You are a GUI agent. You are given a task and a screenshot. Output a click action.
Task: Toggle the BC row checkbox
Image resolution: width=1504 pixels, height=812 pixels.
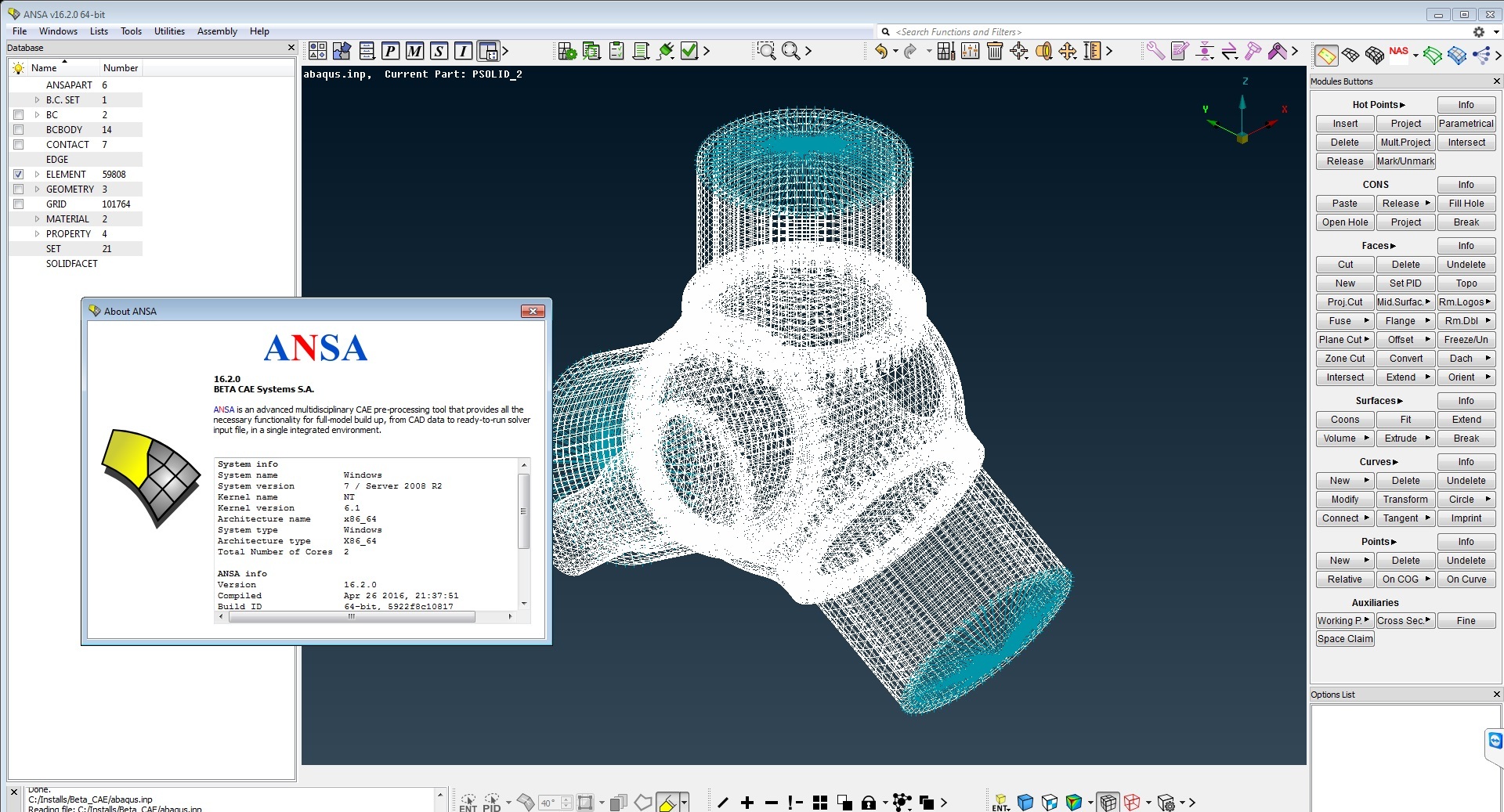coord(18,115)
